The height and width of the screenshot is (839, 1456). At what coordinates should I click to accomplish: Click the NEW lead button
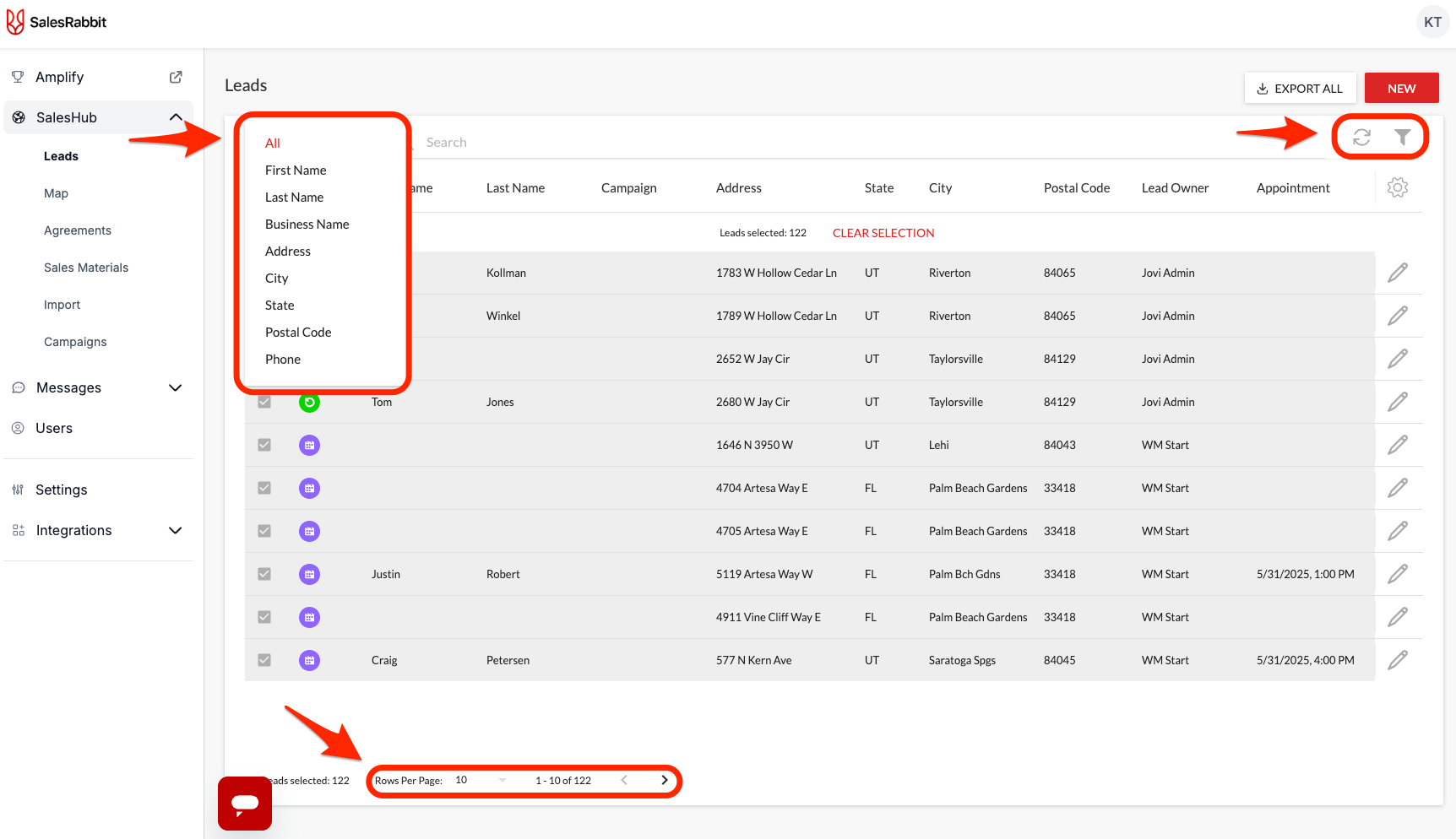tap(1401, 88)
